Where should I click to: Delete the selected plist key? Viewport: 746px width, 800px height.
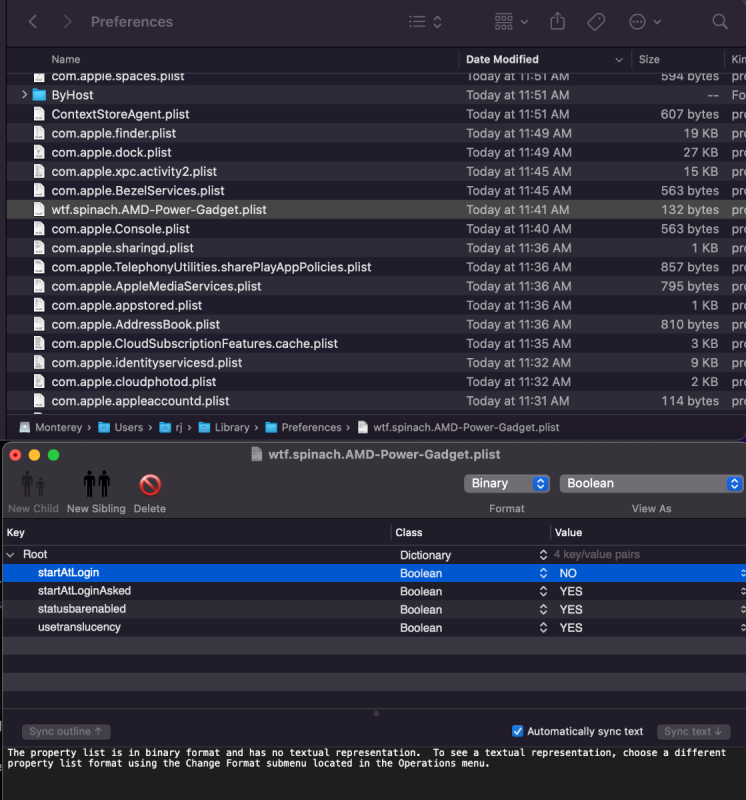click(x=150, y=485)
